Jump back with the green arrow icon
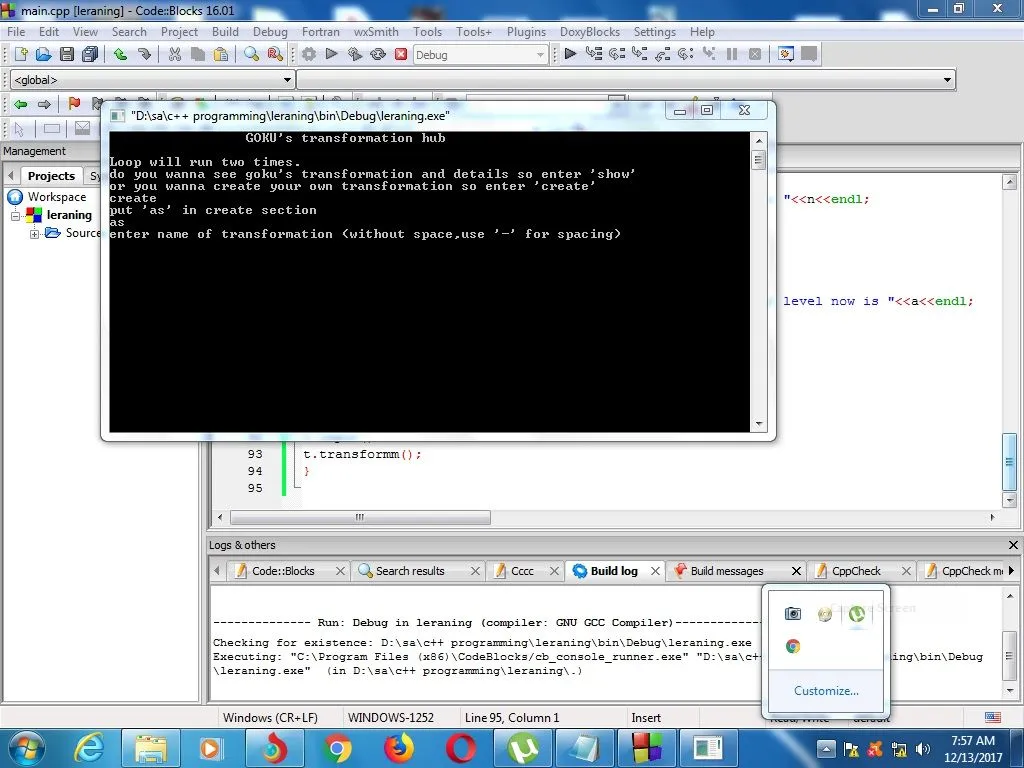 pos(20,104)
